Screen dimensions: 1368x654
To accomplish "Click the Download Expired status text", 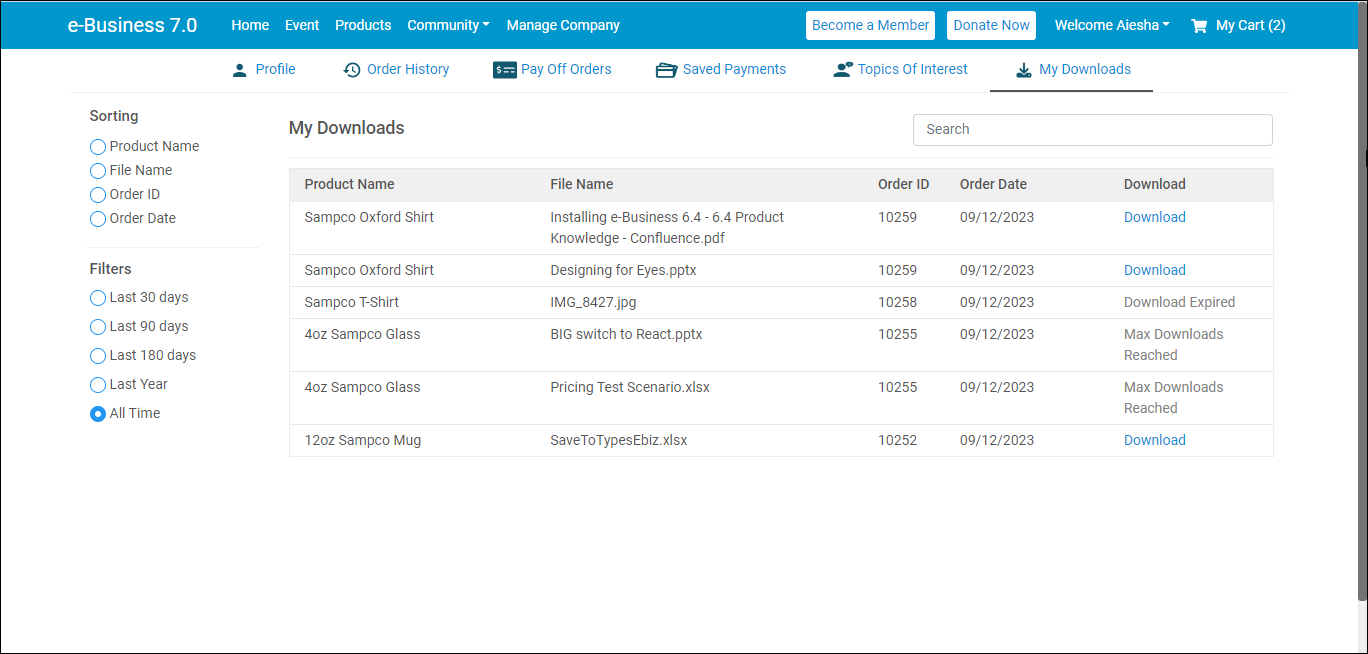I will point(1180,302).
